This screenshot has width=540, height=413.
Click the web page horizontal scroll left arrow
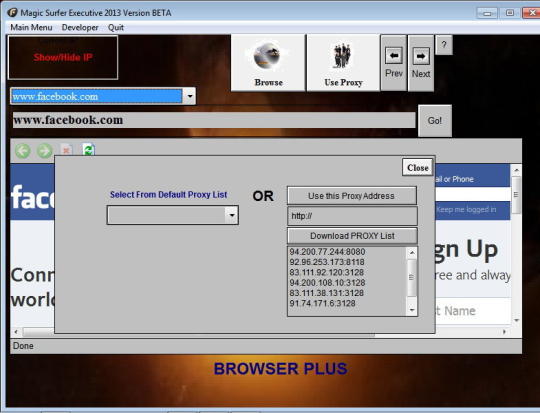(16, 332)
